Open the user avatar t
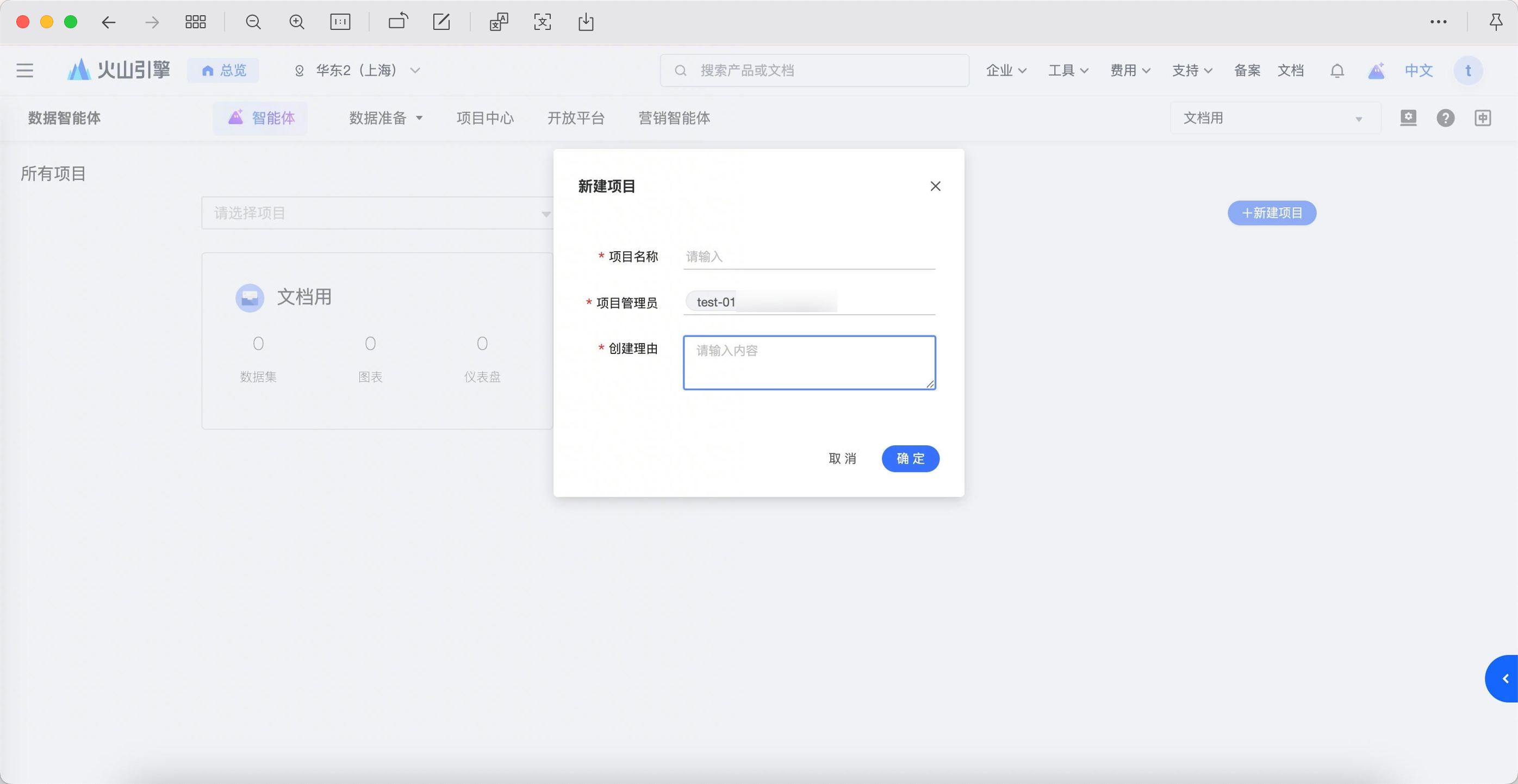 tap(1468, 71)
